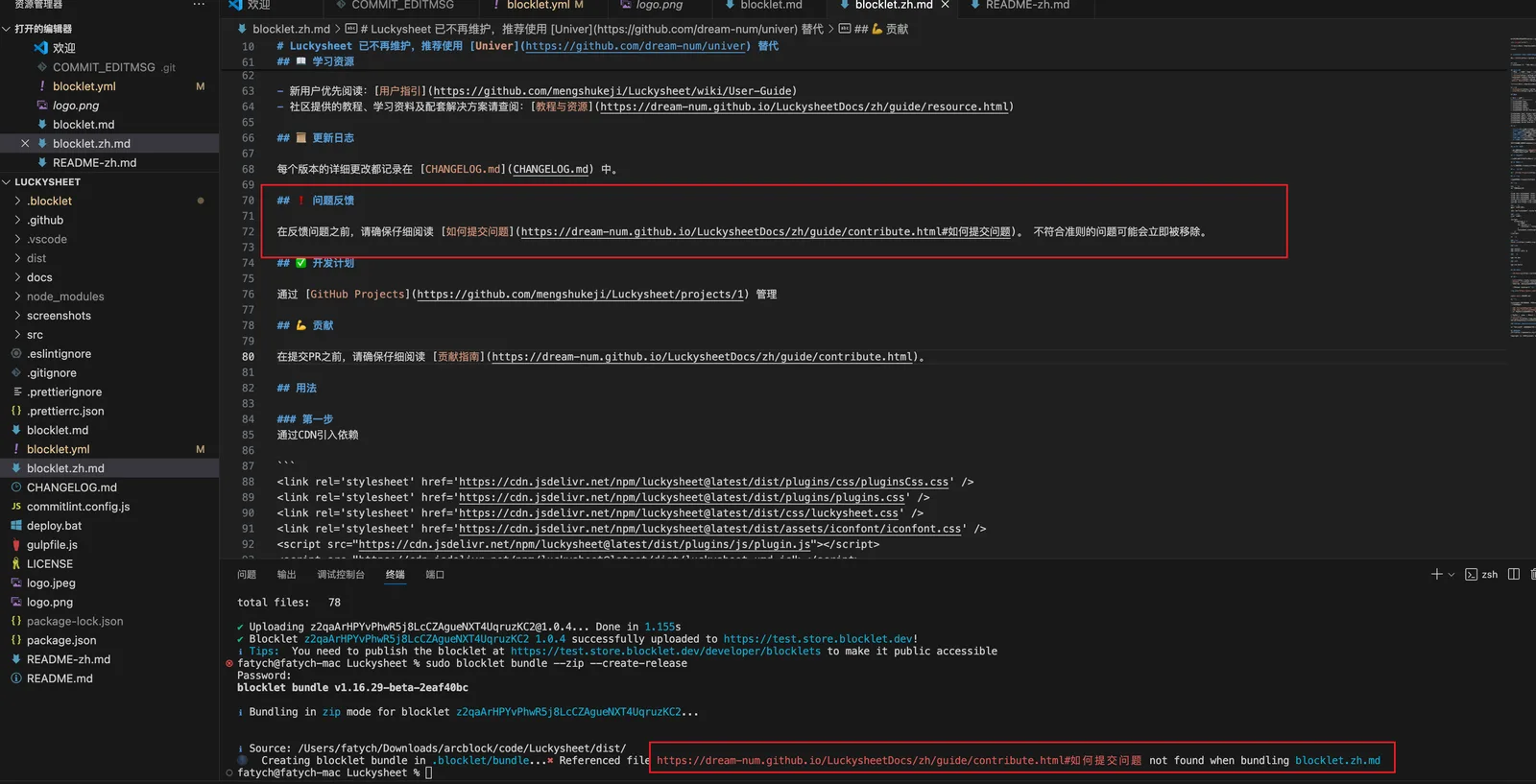Open the 端口 panel tab
The width and height of the screenshot is (1536, 784).
435,575
